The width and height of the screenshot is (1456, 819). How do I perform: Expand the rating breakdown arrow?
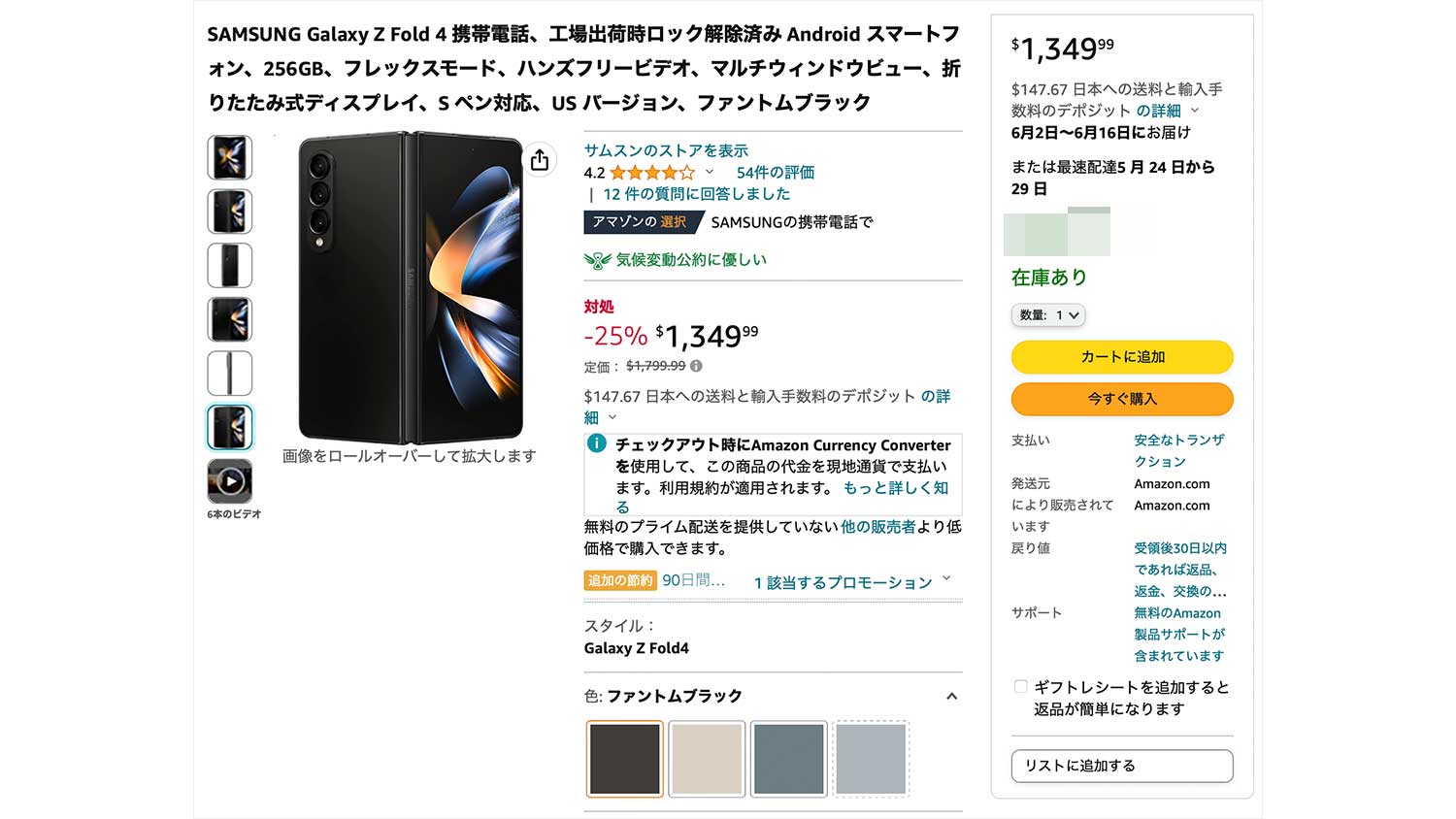pos(710,172)
